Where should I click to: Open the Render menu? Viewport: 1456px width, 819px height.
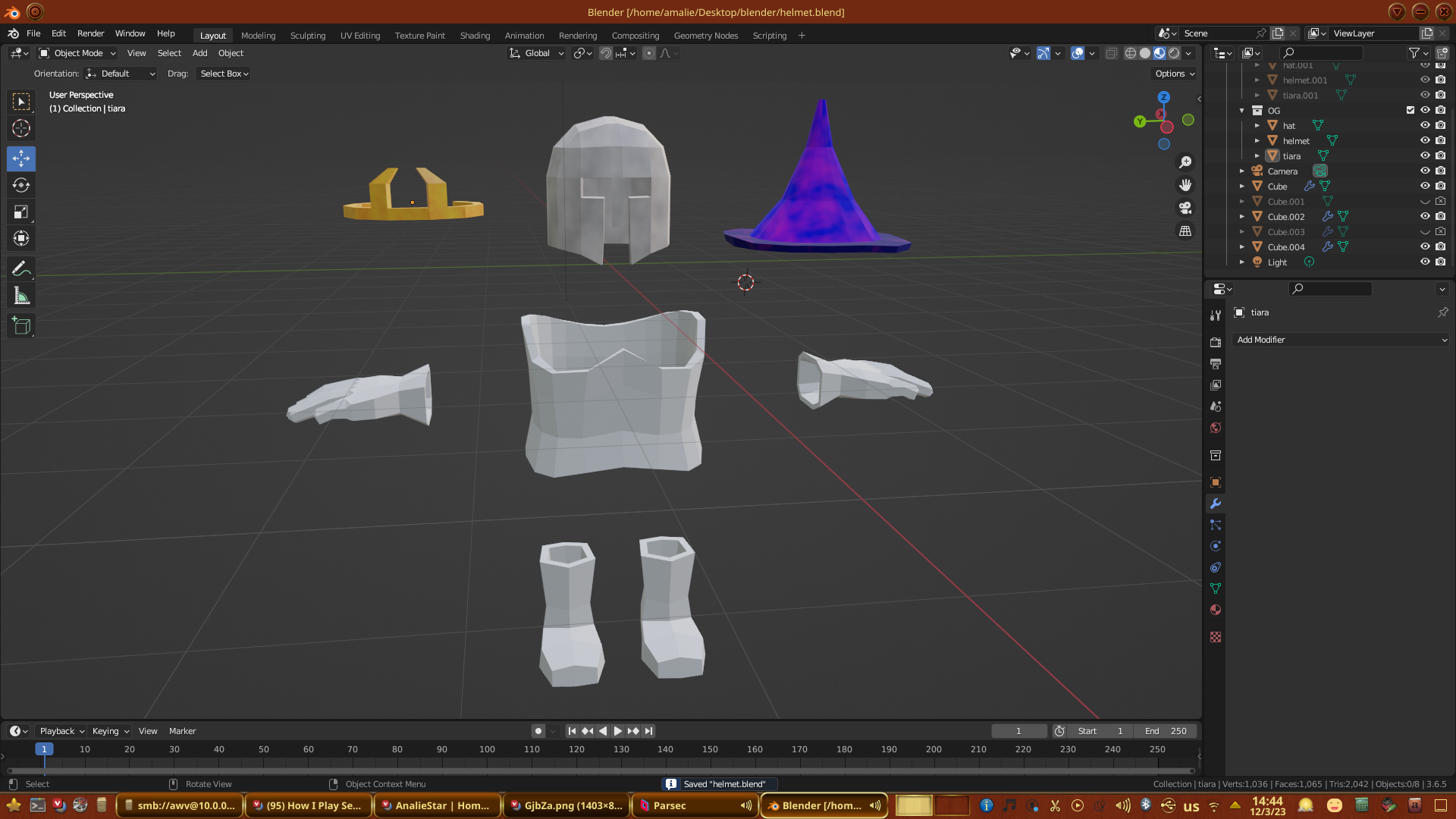coord(90,33)
